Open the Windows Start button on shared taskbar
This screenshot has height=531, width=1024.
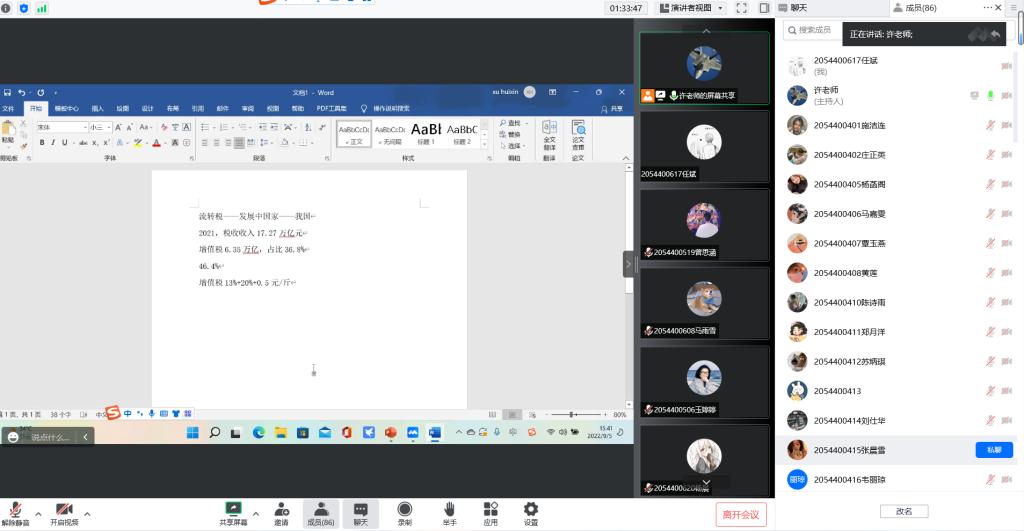pyautogui.click(x=193, y=432)
